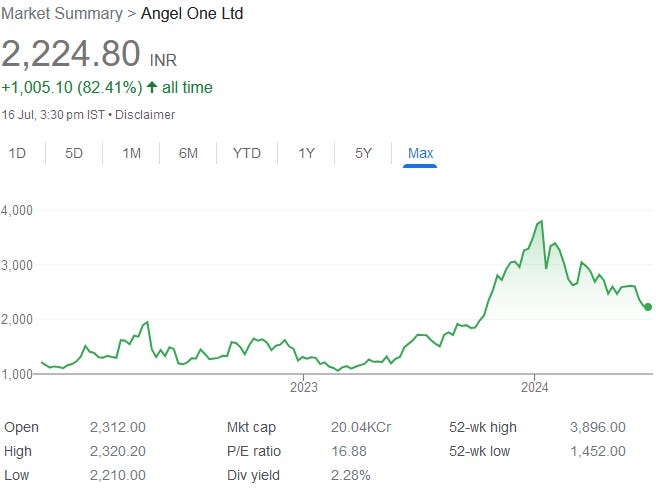Viewport: 656px width, 488px height.
Task: Click the 52-wk low value 1,452.00
Action: pyautogui.click(x=598, y=451)
